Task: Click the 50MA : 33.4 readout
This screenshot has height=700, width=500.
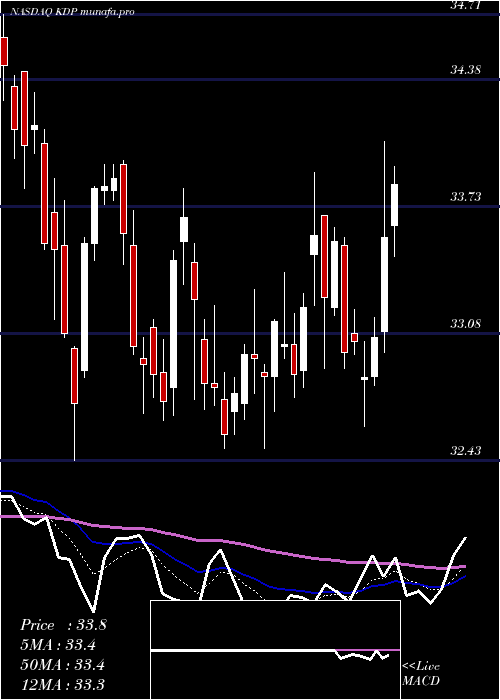Action: coord(62,665)
